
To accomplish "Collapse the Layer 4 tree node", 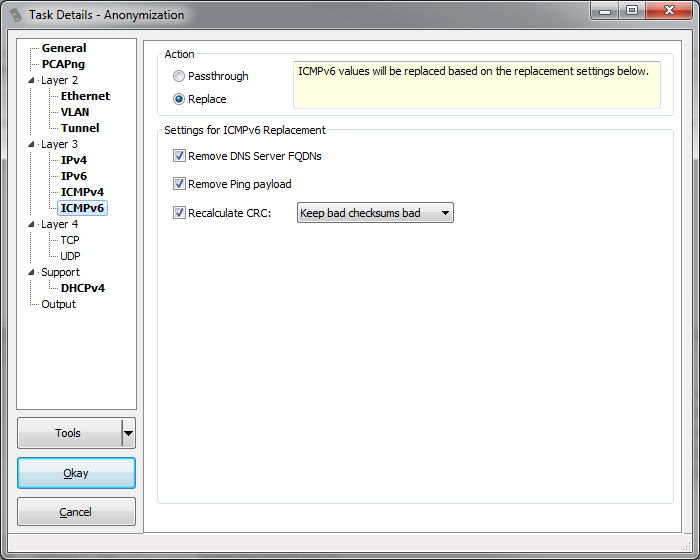I will [31, 224].
